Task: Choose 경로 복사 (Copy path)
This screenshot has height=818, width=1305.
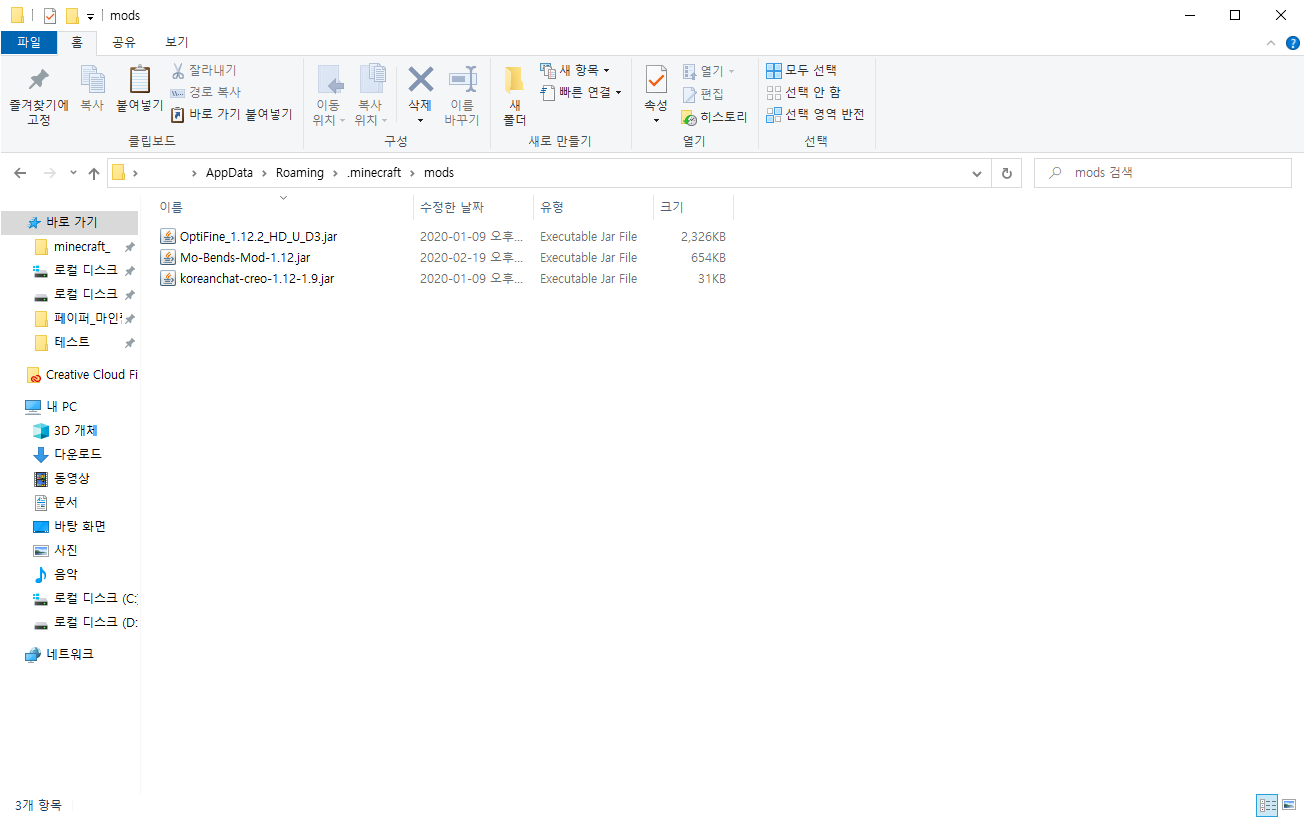Action: point(206,92)
